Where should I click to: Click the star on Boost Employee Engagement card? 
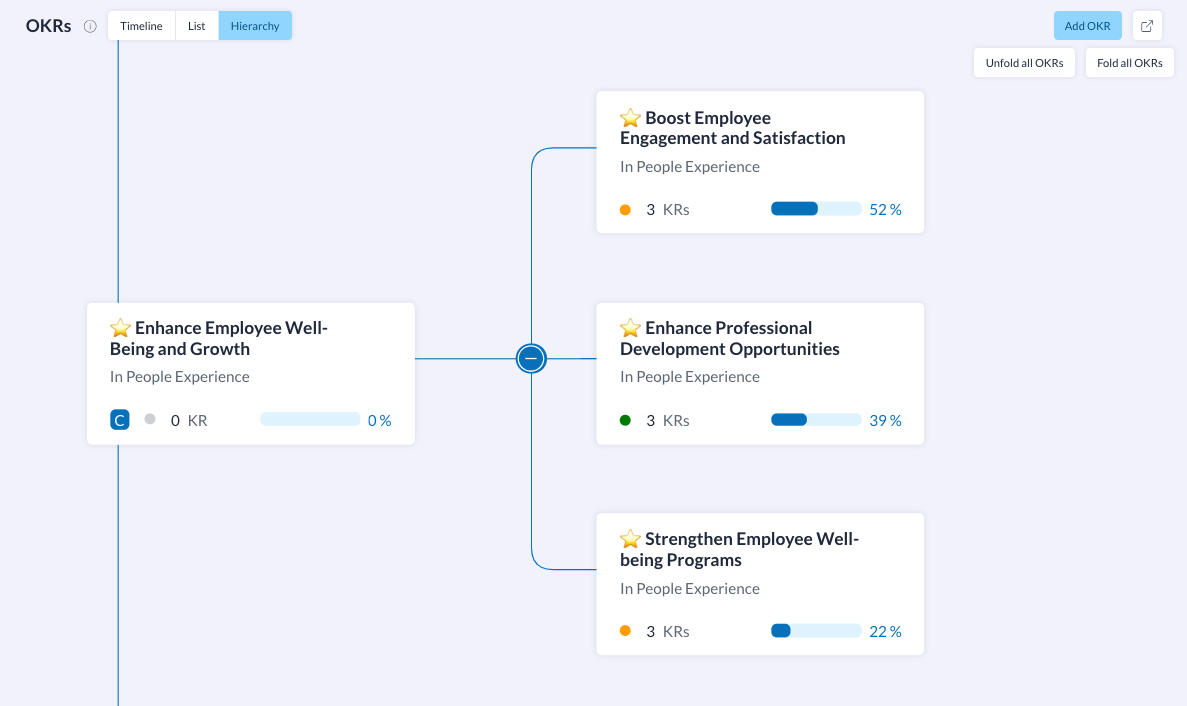630,118
